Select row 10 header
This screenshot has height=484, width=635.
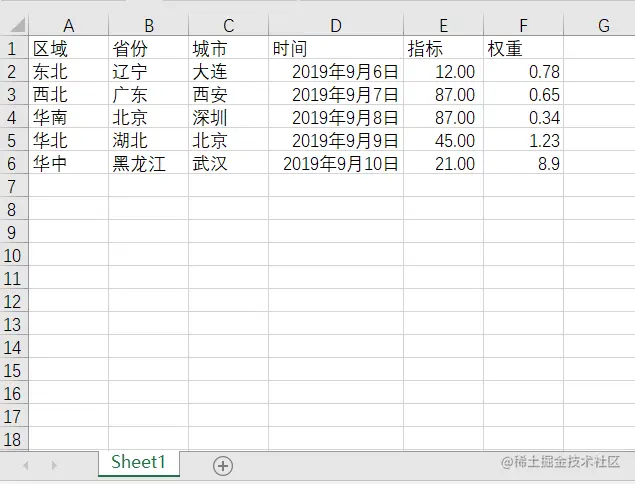click(12, 256)
